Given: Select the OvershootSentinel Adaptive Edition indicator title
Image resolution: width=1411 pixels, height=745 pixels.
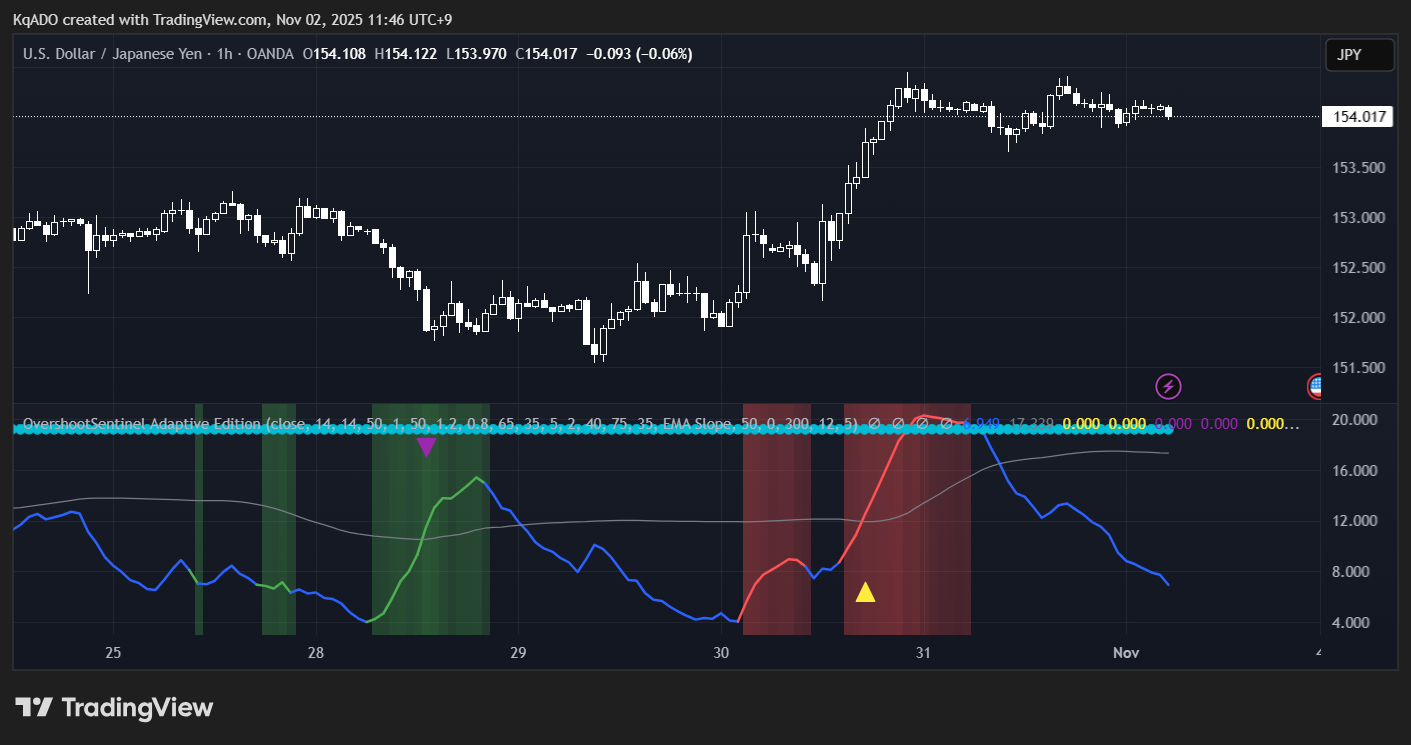Looking at the screenshot, I should click(140, 424).
